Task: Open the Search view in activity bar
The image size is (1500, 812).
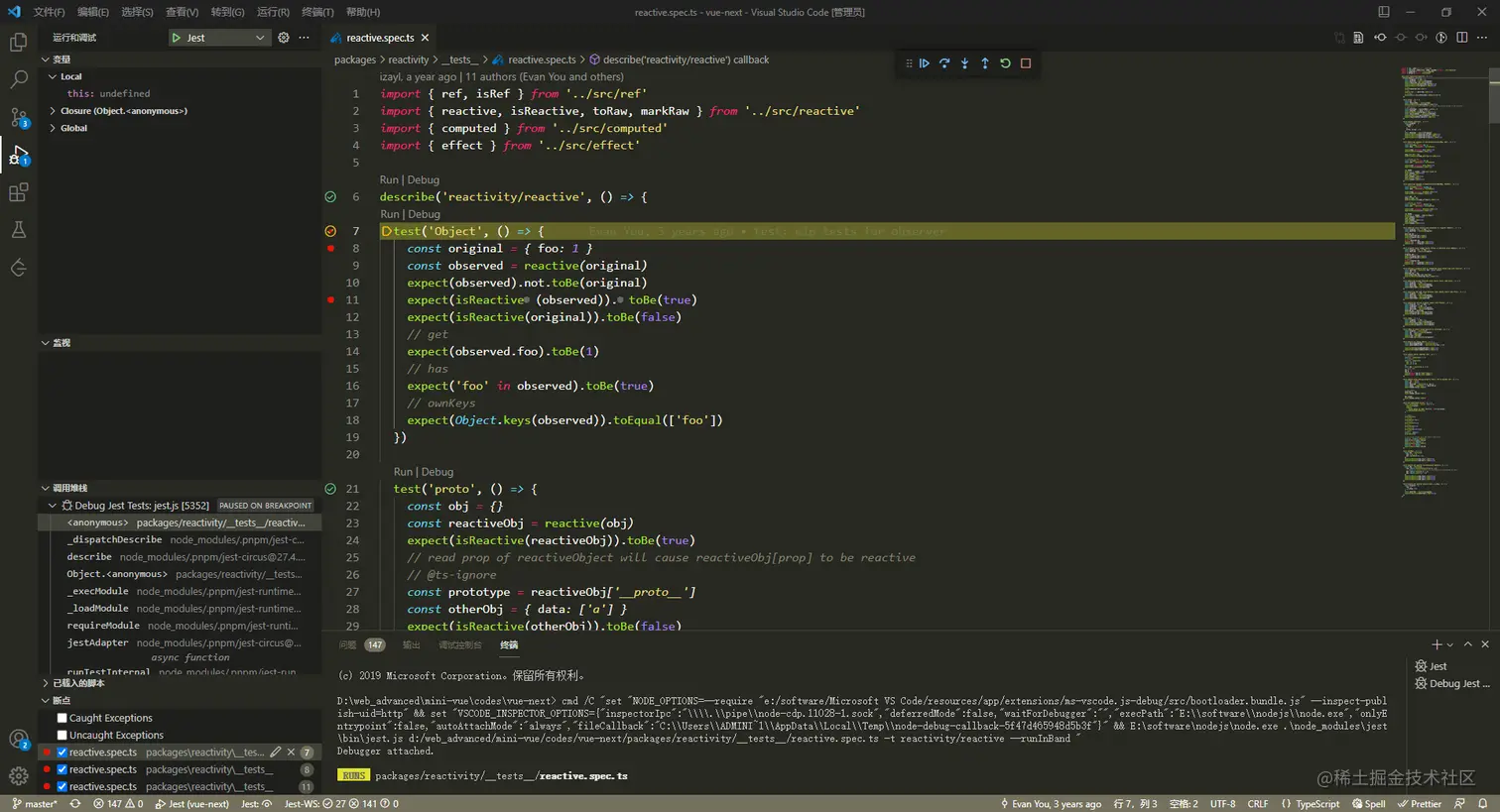Action: (x=18, y=80)
